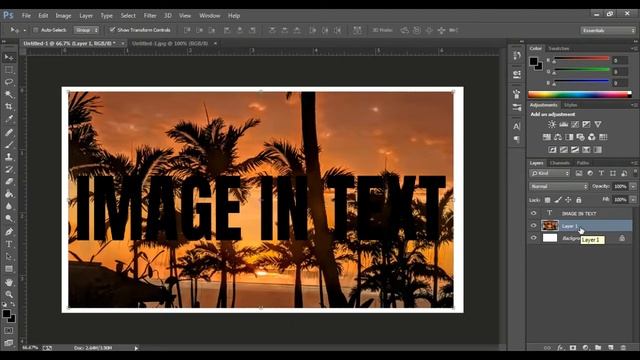Select the Crop tool
640x360 pixels.
point(9,107)
